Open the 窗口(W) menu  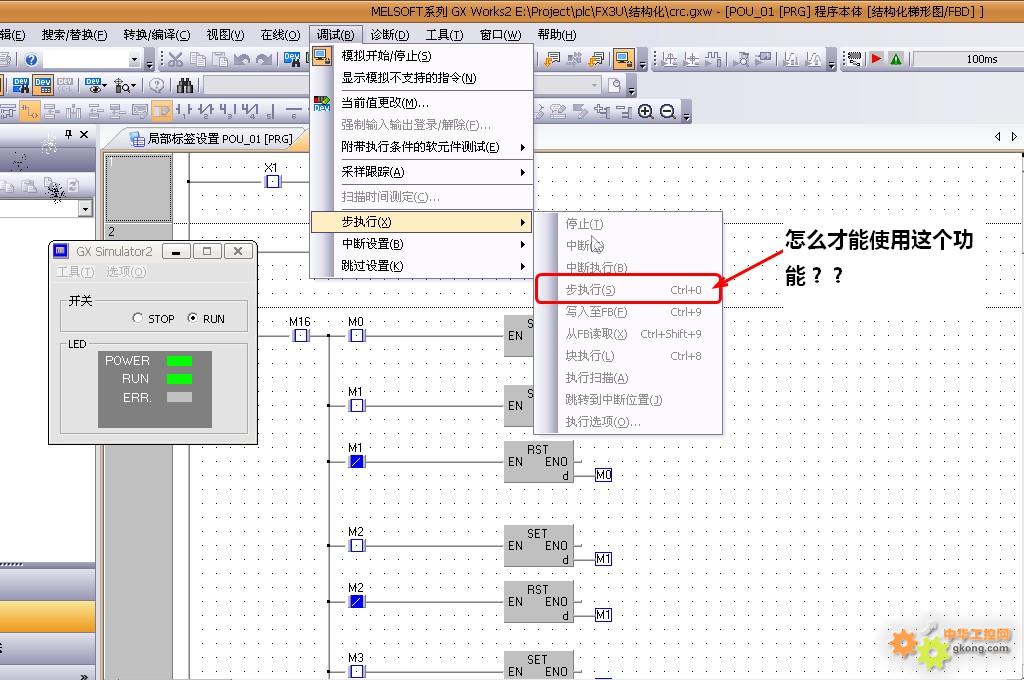pos(500,35)
